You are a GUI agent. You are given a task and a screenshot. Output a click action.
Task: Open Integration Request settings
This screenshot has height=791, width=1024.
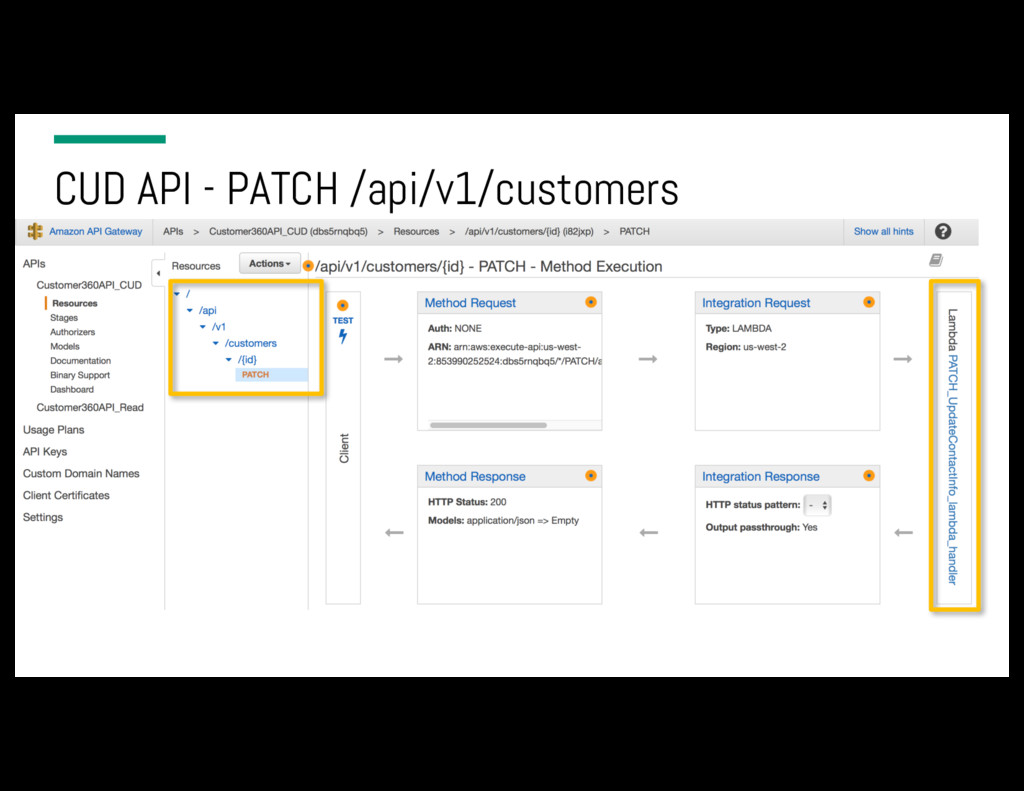[x=756, y=302]
